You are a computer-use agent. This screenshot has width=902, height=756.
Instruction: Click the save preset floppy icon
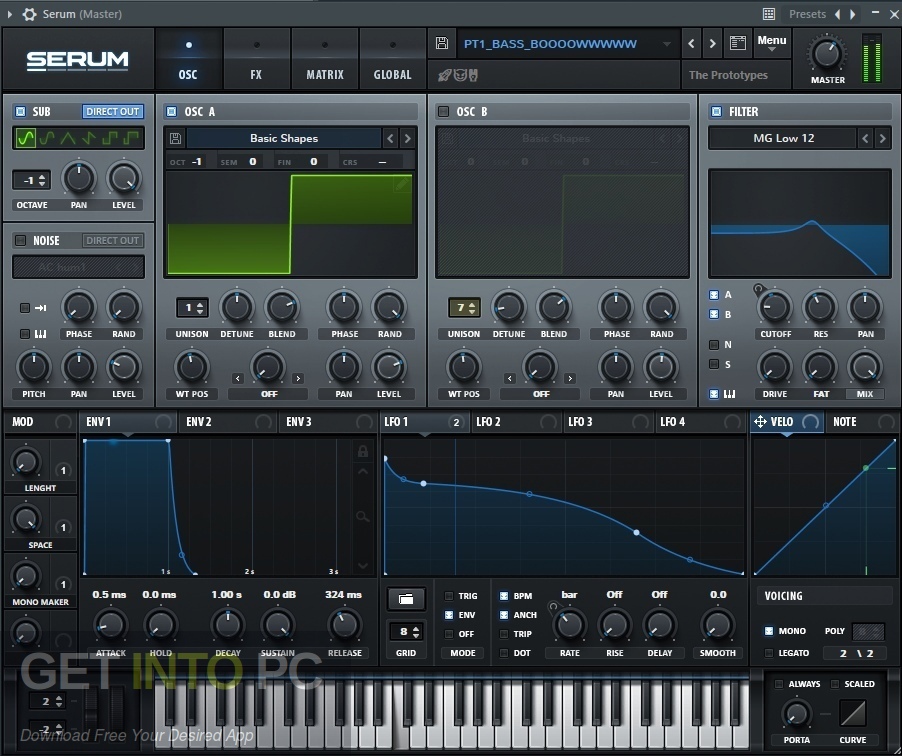(x=442, y=43)
